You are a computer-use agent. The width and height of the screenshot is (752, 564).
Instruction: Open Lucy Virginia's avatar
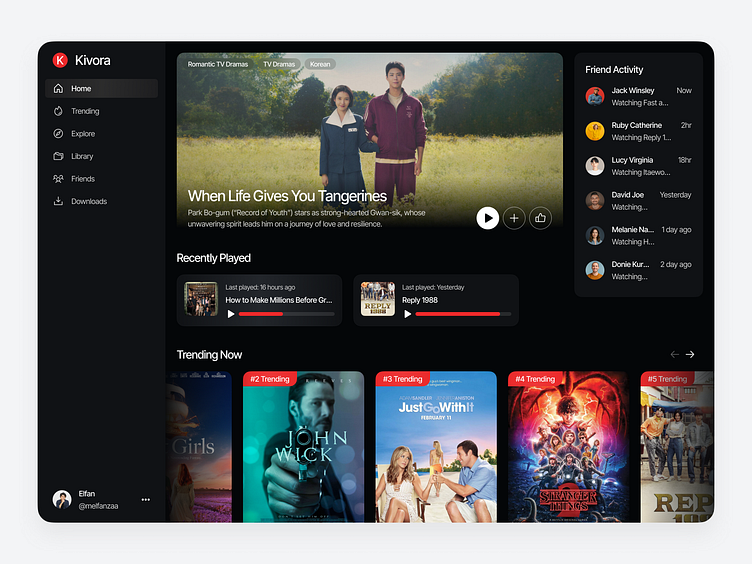pyautogui.click(x=595, y=166)
